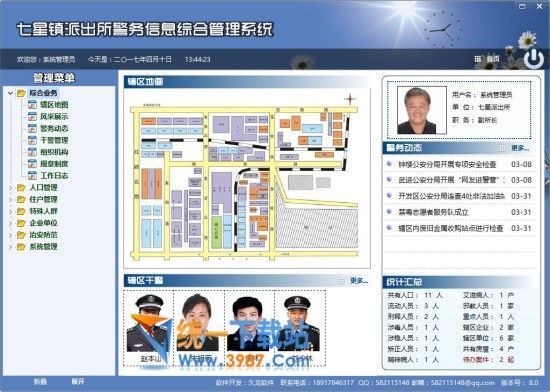Open 辖区地图 calendar icon in menu
This screenshot has width=550, height=392.
click(32, 104)
